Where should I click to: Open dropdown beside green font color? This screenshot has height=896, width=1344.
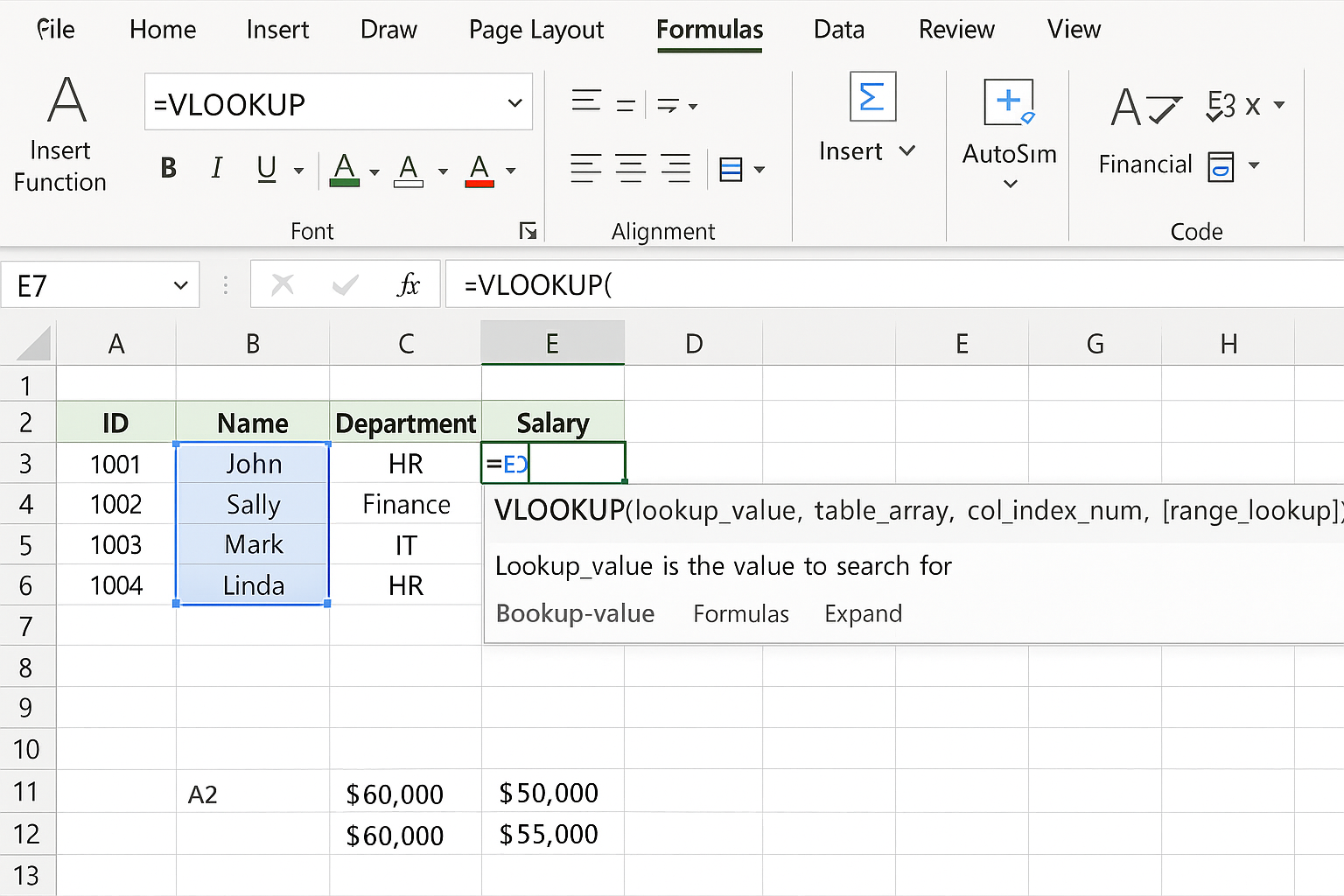[374, 171]
